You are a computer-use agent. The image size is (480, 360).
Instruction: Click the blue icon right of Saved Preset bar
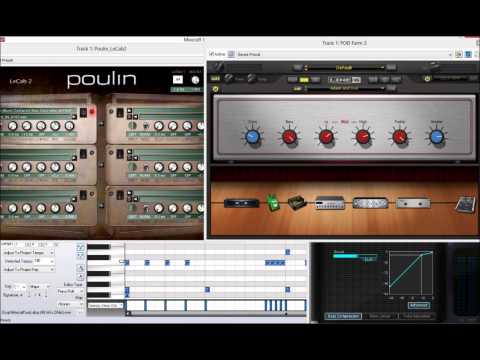click(468, 54)
